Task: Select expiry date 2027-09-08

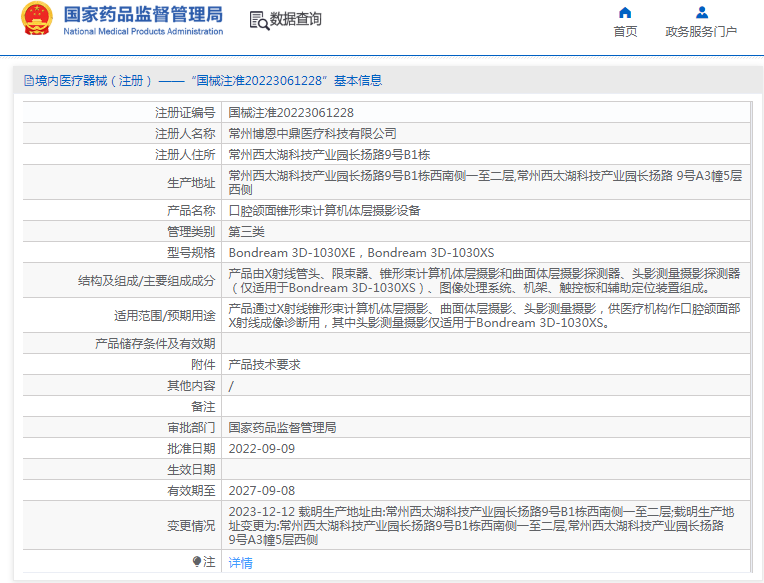Action: pyautogui.click(x=262, y=490)
